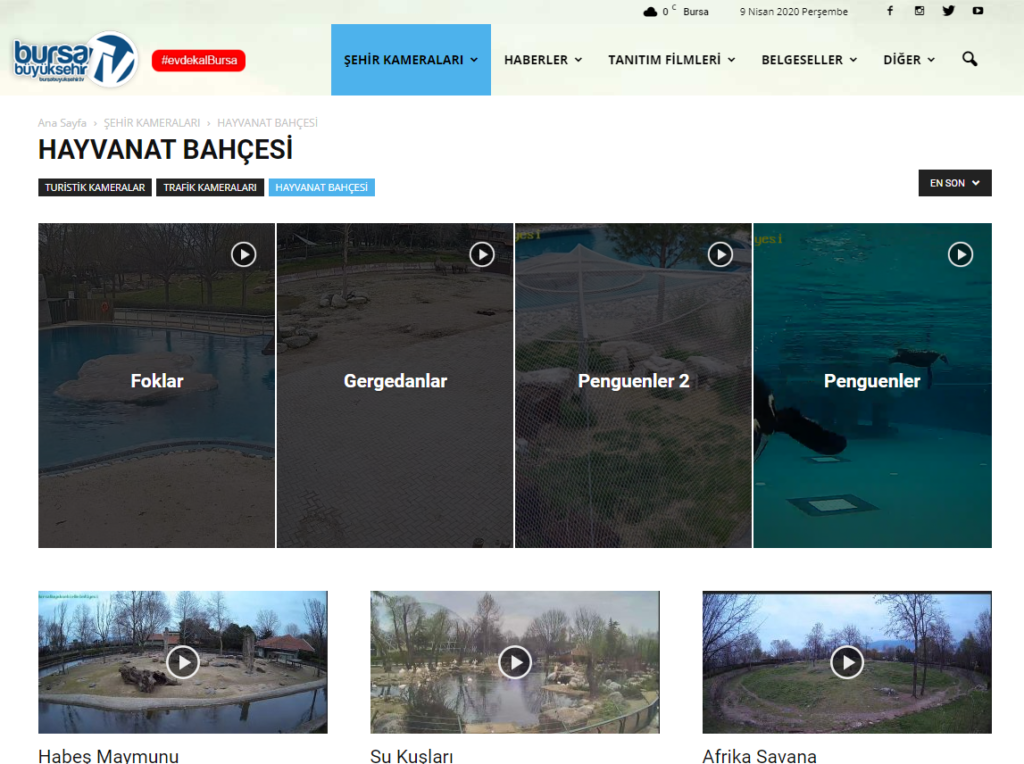The height and width of the screenshot is (764, 1024).
Task: Open the Twitter bird icon
Action: coord(948,10)
